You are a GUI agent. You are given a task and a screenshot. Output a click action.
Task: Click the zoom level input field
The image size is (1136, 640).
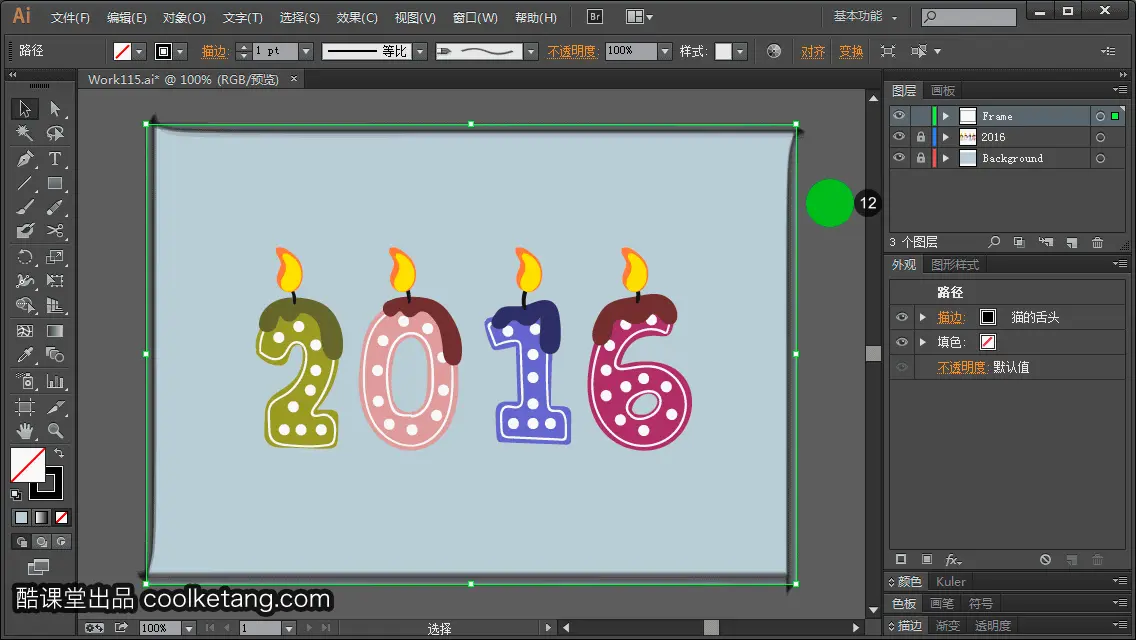(159, 628)
